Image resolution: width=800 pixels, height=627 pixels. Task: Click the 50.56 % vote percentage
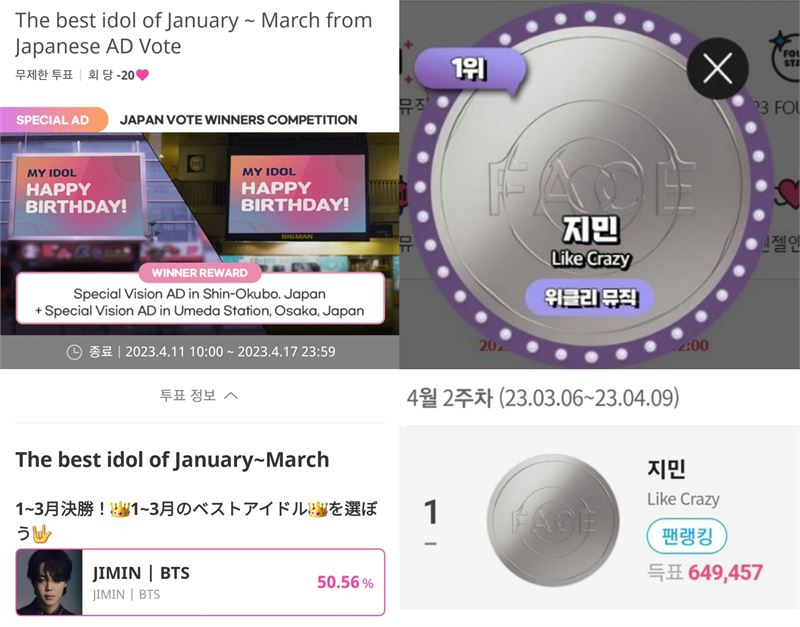point(345,582)
